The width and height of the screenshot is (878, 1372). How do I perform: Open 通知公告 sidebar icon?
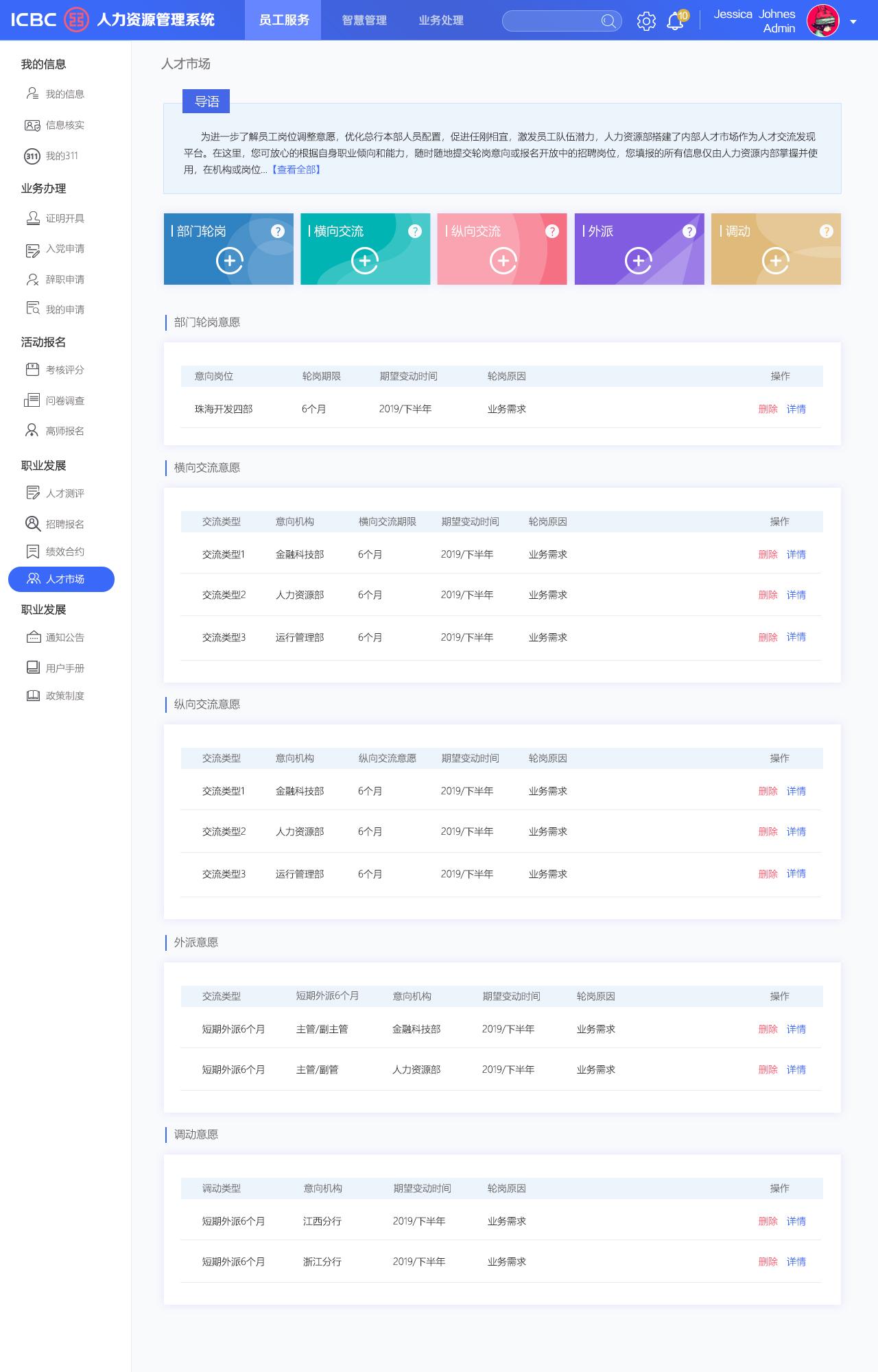click(x=32, y=637)
